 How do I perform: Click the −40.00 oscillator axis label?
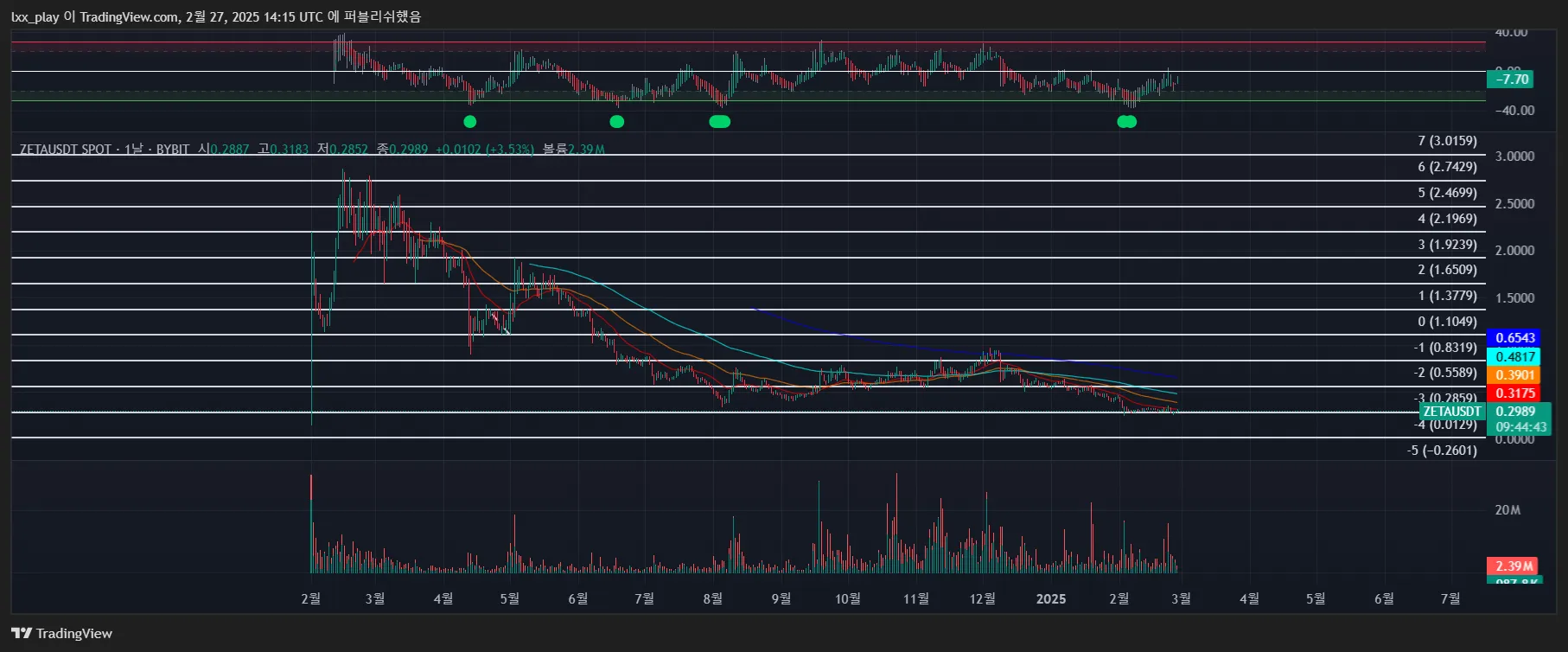pos(1514,111)
